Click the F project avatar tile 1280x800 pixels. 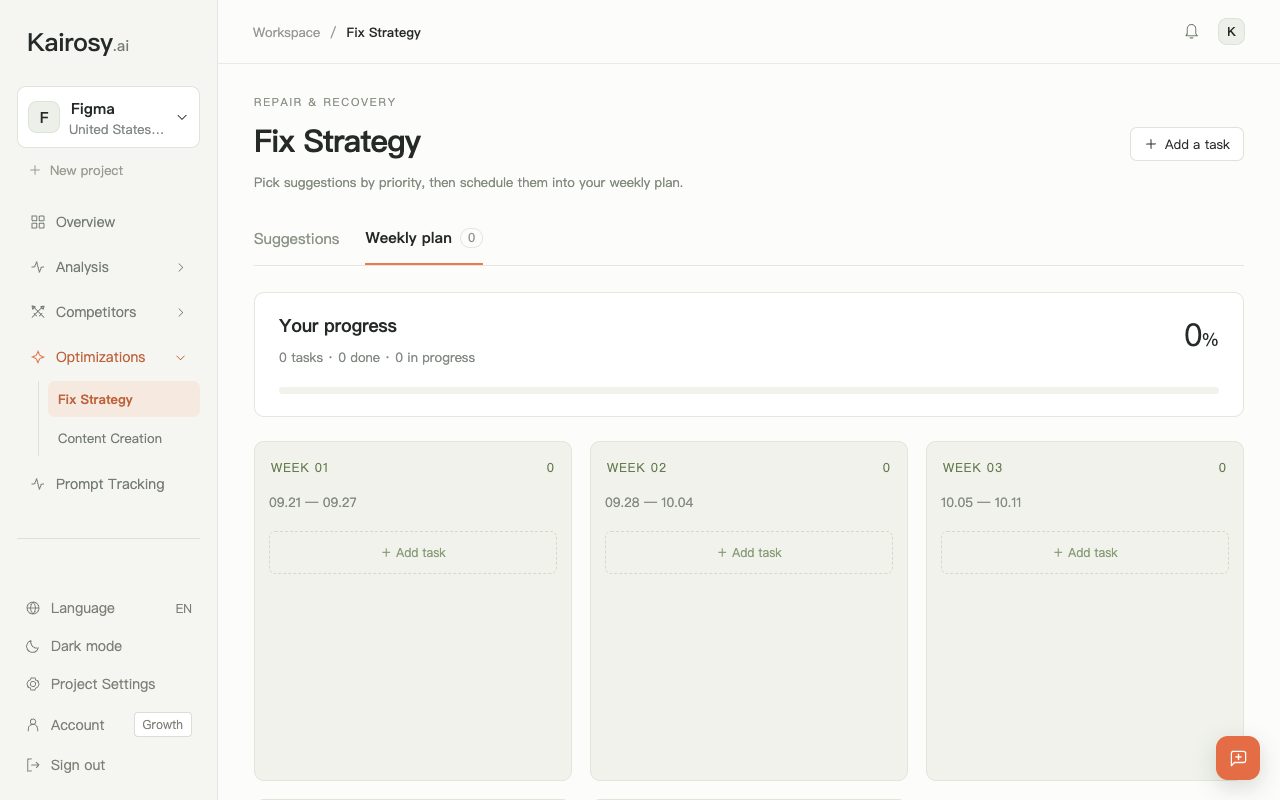(x=44, y=117)
